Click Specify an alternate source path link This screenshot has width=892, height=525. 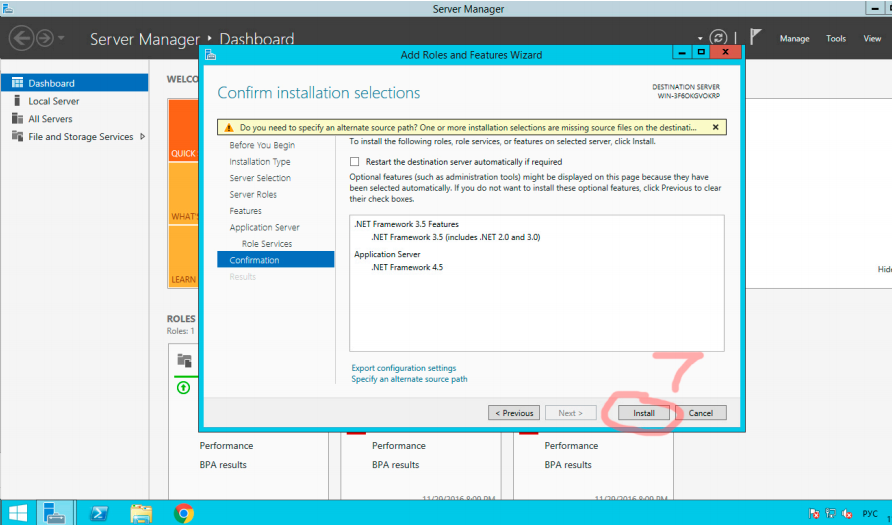click(x=409, y=380)
